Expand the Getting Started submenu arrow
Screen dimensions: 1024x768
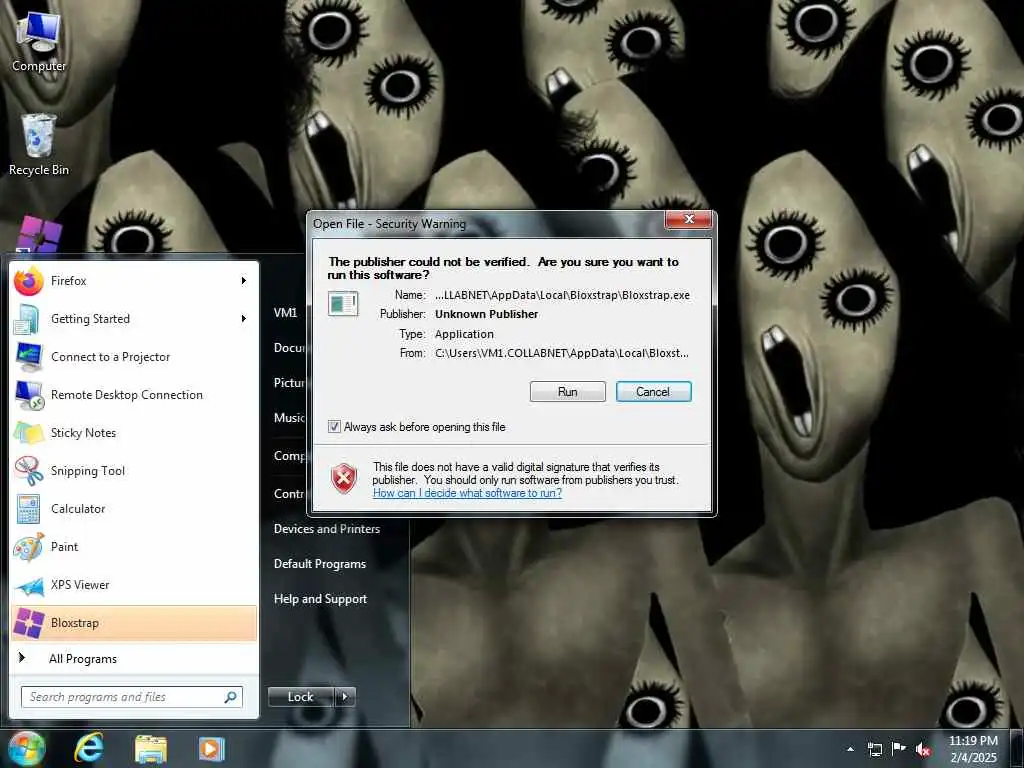coord(244,319)
